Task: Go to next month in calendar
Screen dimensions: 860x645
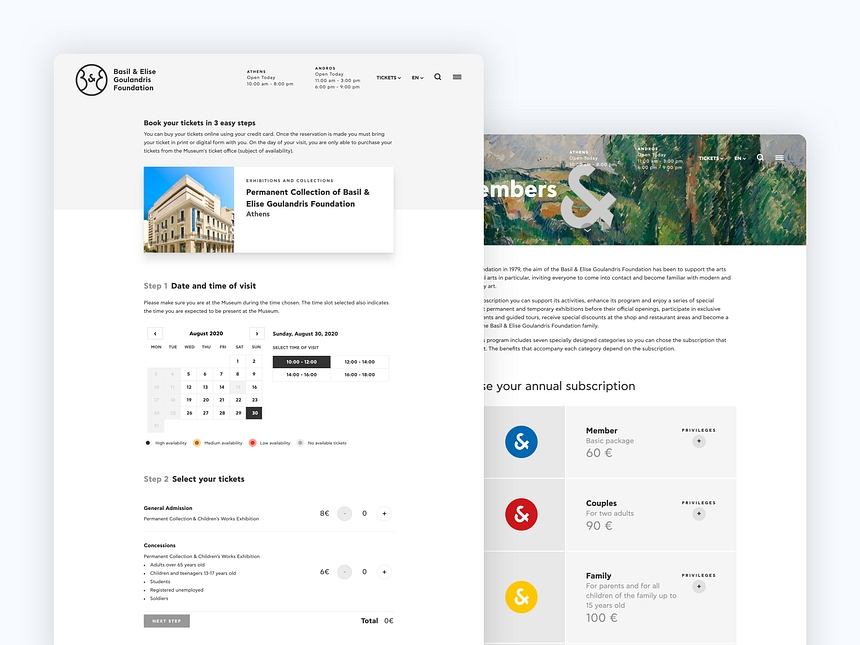Action: (256, 333)
